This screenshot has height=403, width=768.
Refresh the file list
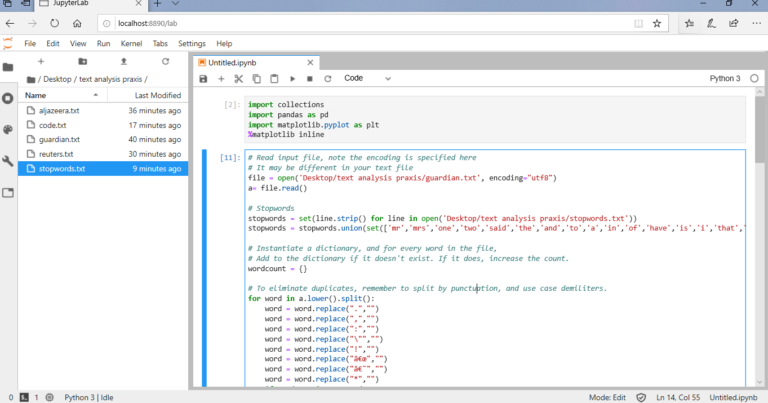click(x=166, y=61)
